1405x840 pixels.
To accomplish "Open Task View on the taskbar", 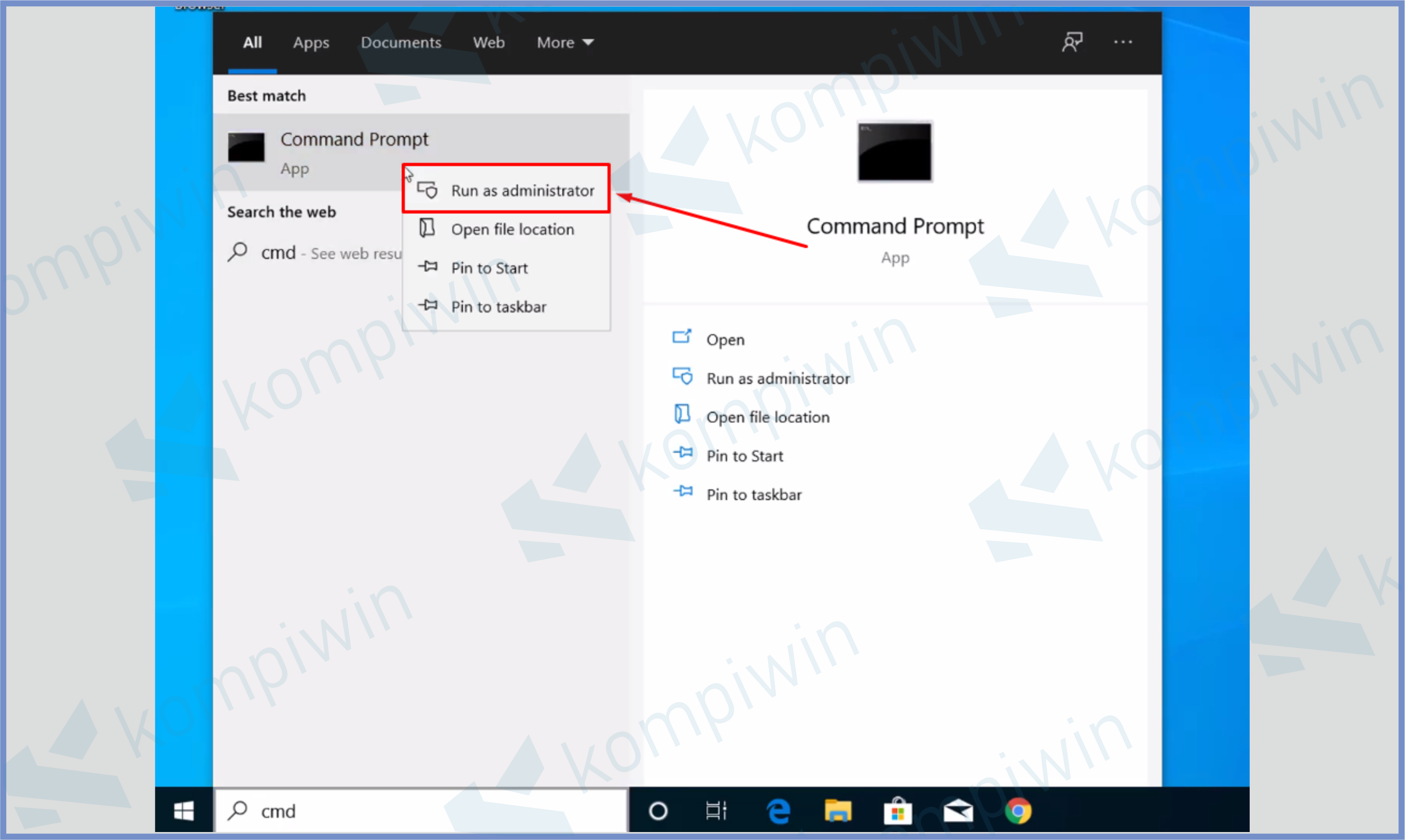I will pyautogui.click(x=716, y=810).
